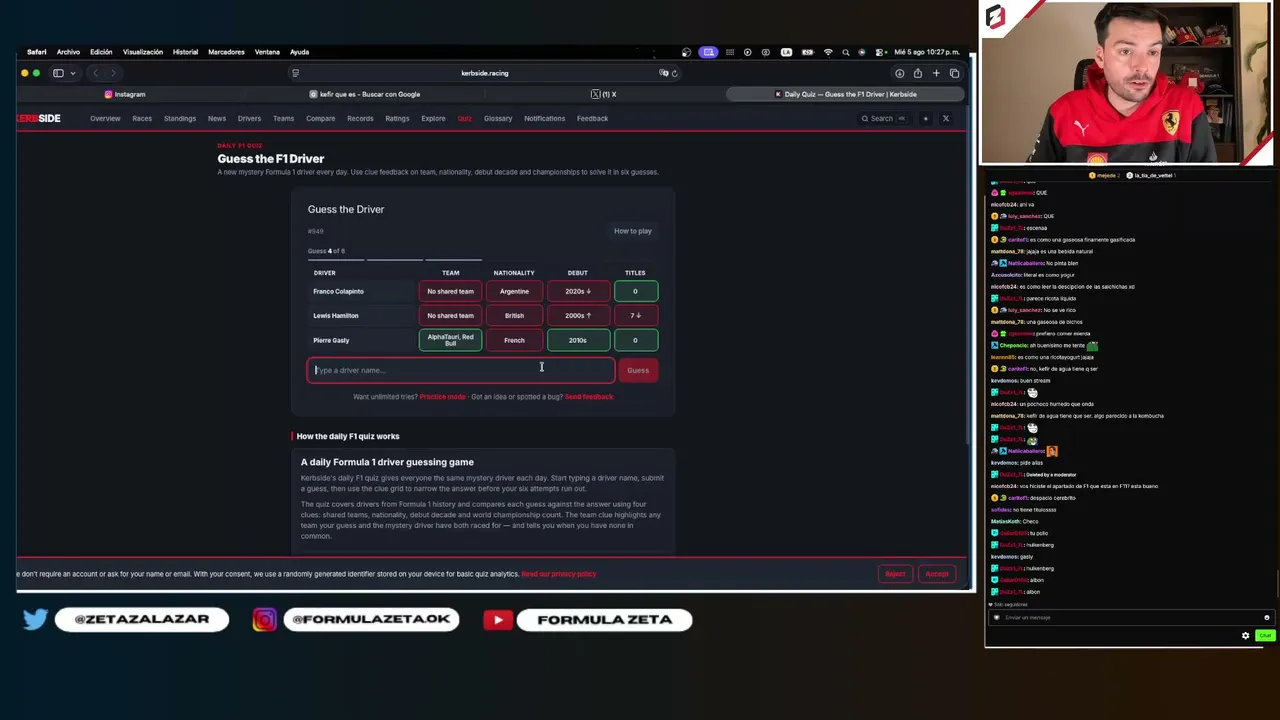The height and width of the screenshot is (720, 1280).
Task: Click the Instagram icon in the overlay
Action: pyautogui.click(x=264, y=619)
